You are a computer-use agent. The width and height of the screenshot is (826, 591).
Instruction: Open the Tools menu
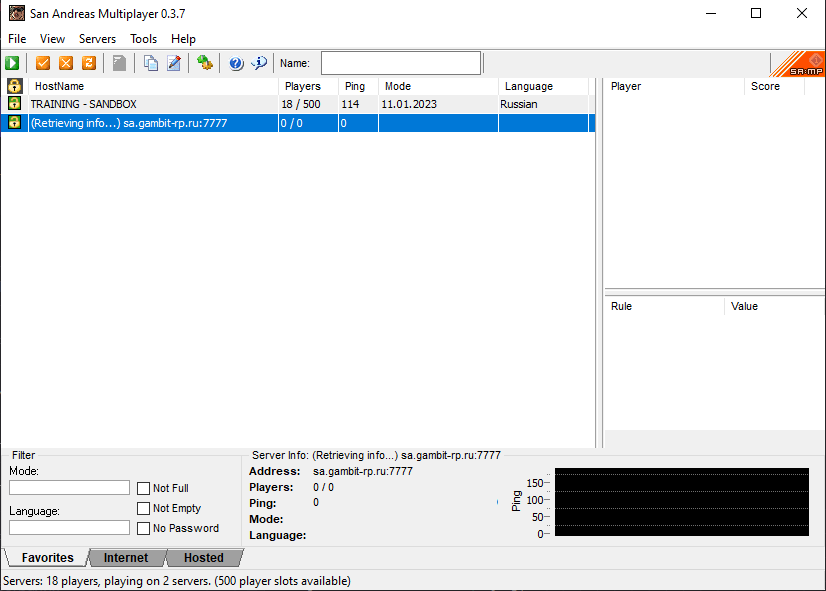pos(143,39)
